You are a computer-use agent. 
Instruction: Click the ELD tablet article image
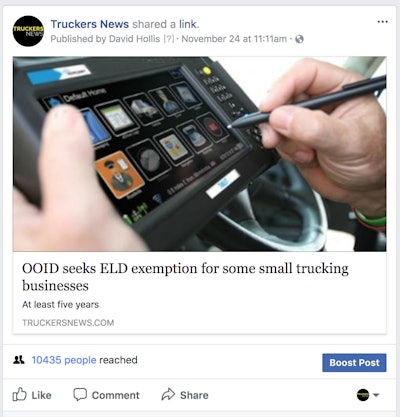[x=200, y=154]
